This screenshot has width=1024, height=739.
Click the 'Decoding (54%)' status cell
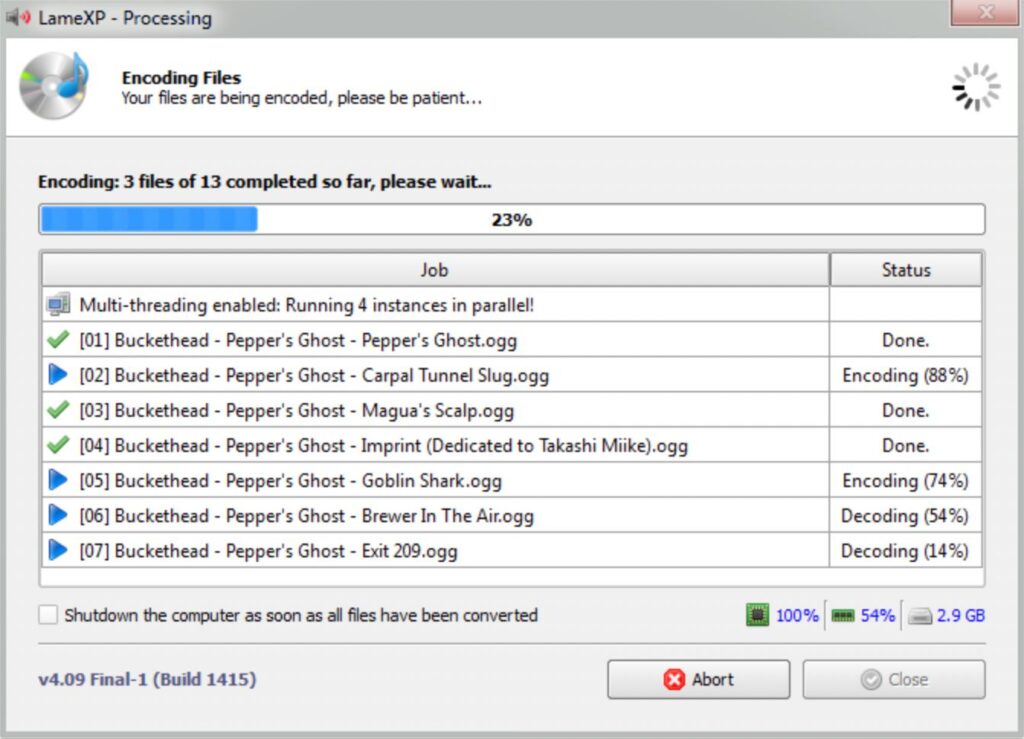click(904, 516)
